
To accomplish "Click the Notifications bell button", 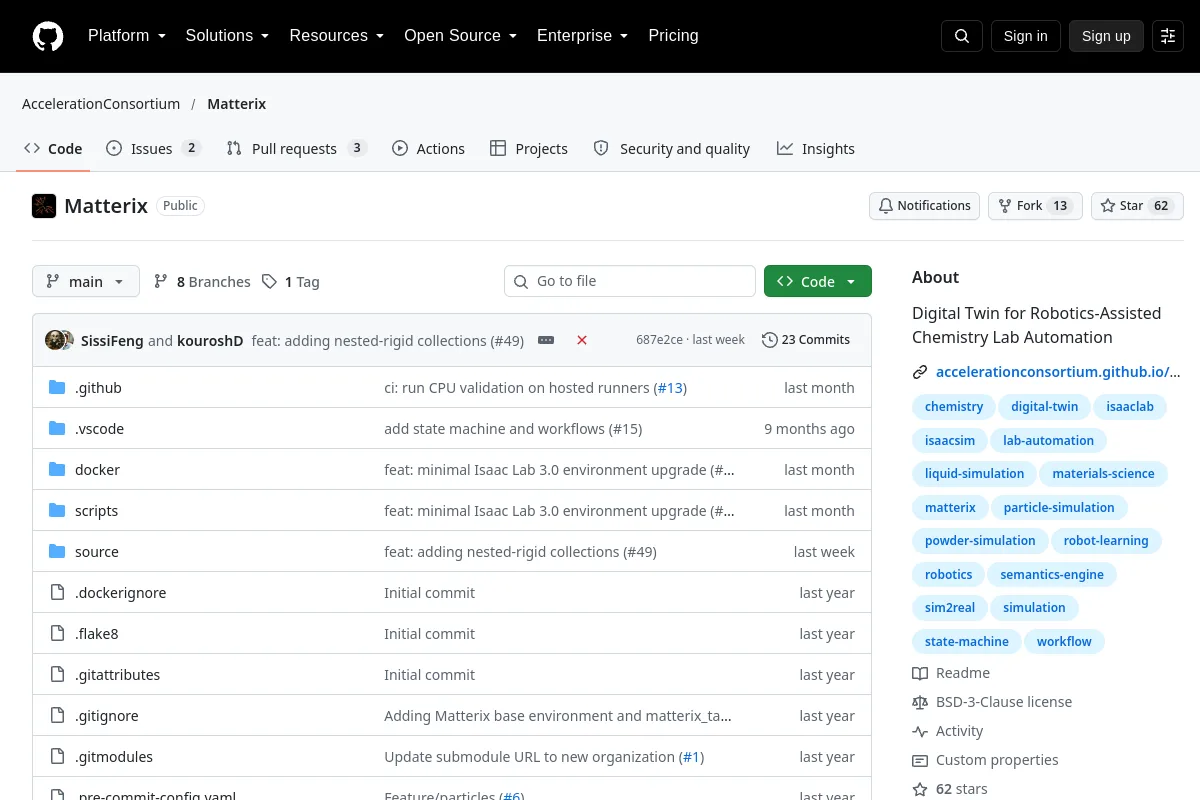I will [x=924, y=206].
